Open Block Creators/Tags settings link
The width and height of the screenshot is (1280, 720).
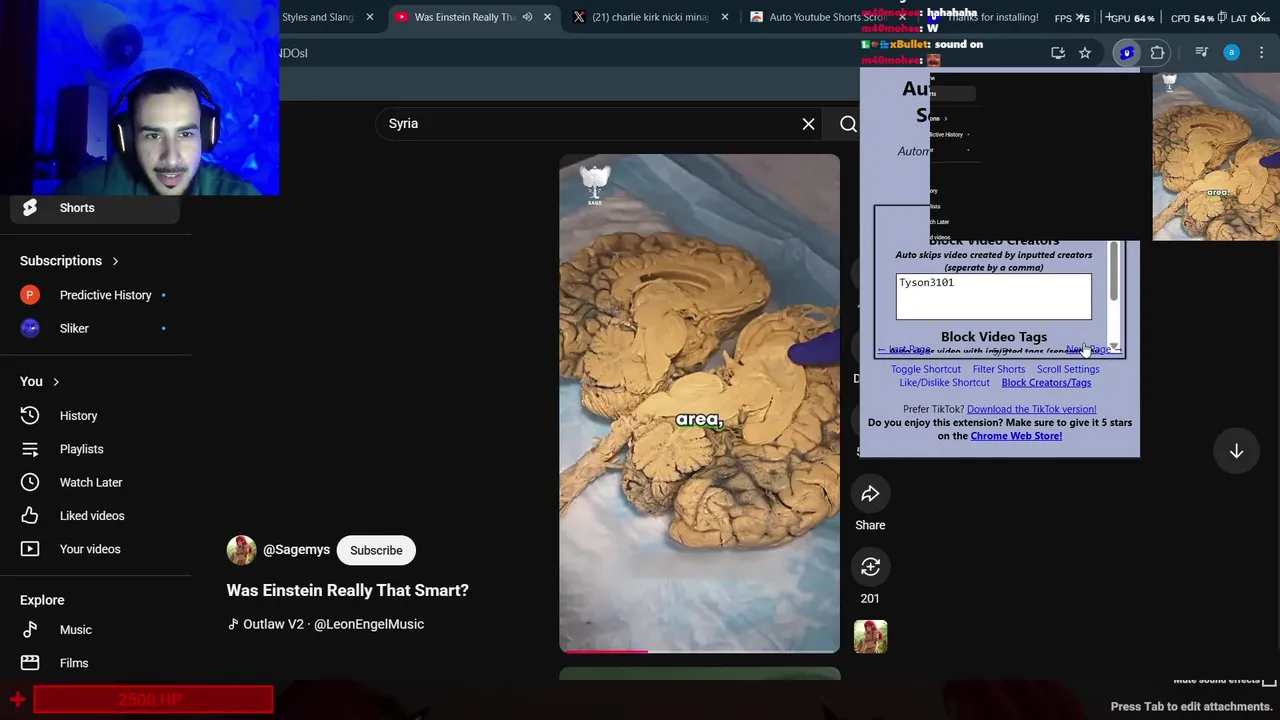(1046, 382)
